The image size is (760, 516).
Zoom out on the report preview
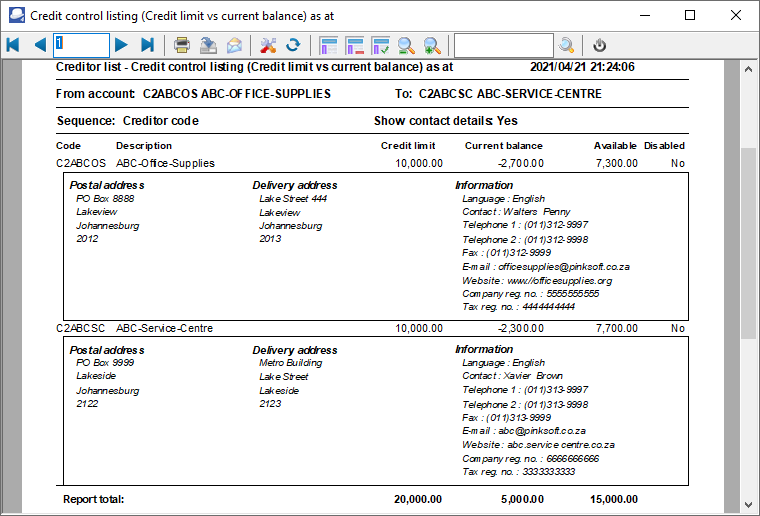[406, 45]
